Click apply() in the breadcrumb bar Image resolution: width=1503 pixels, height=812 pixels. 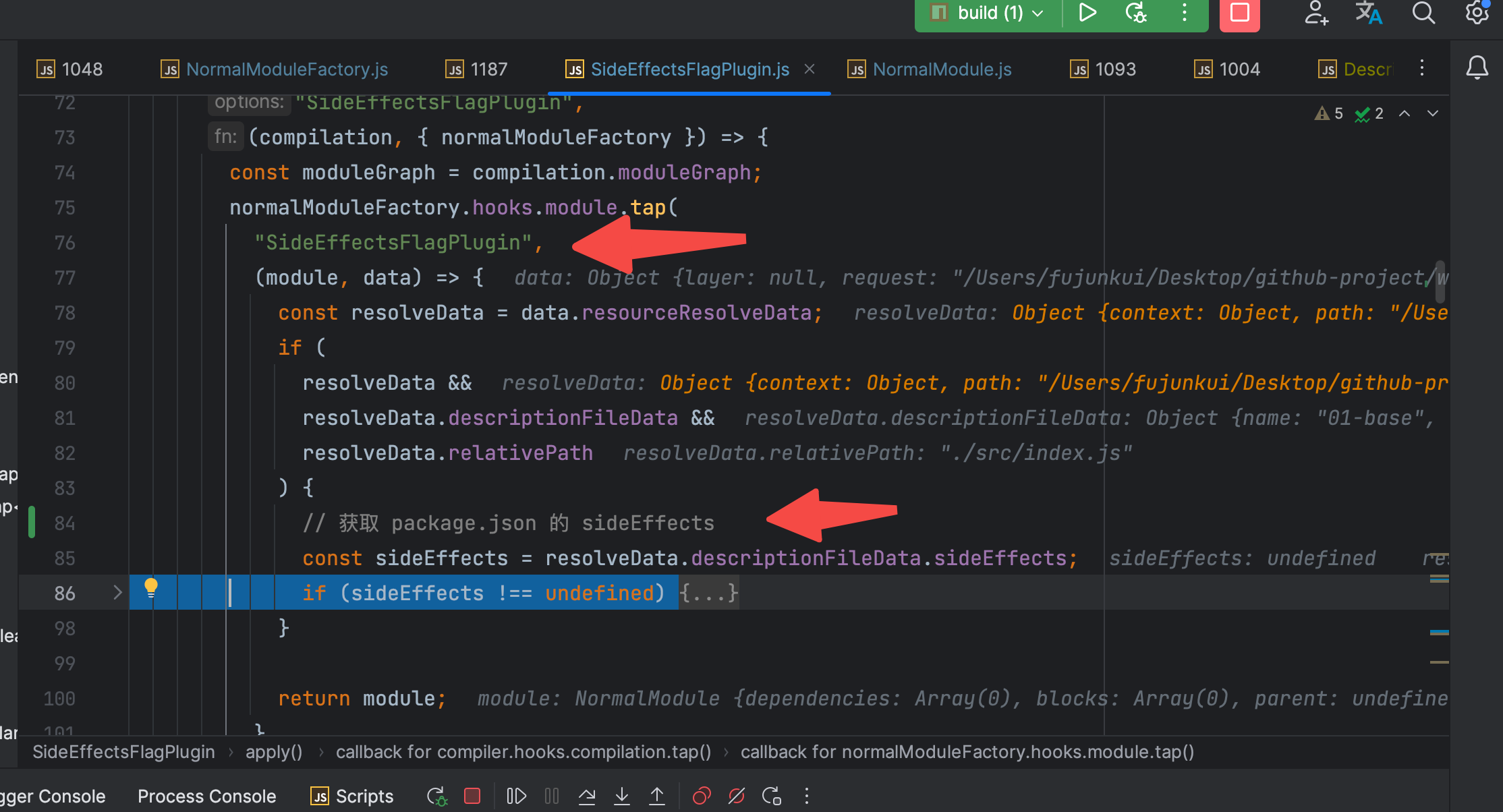click(274, 752)
